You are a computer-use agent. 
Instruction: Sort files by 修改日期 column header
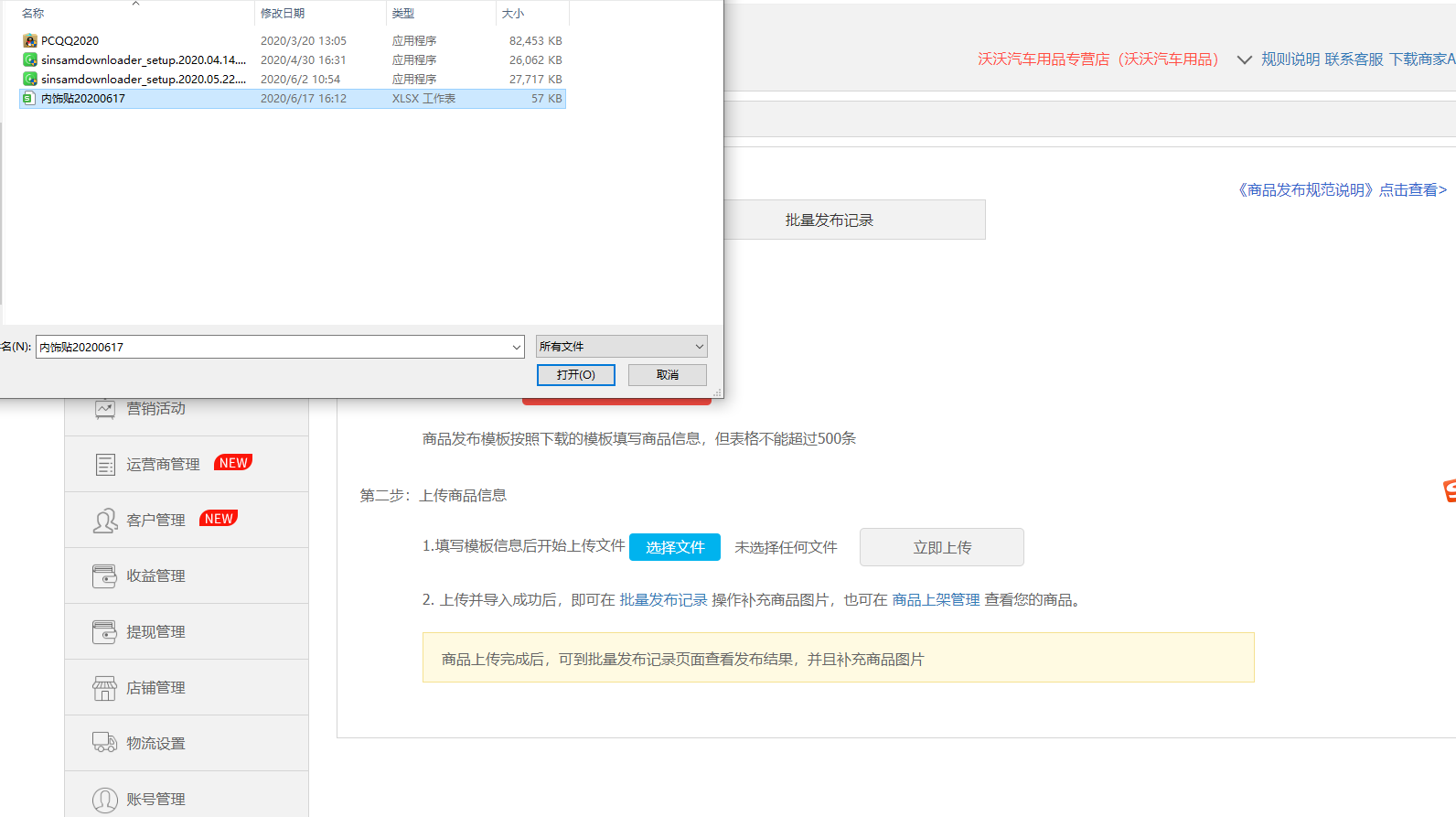pos(283,14)
